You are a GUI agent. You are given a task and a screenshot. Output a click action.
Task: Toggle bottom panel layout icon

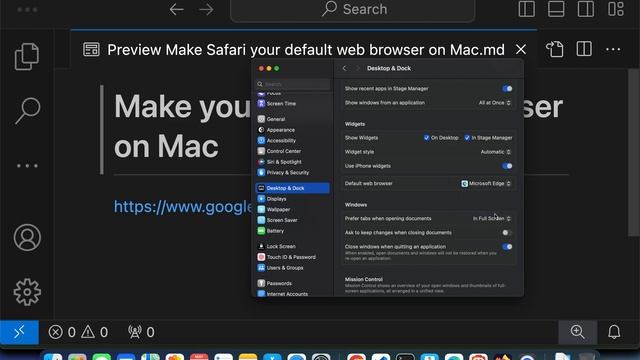point(556,9)
